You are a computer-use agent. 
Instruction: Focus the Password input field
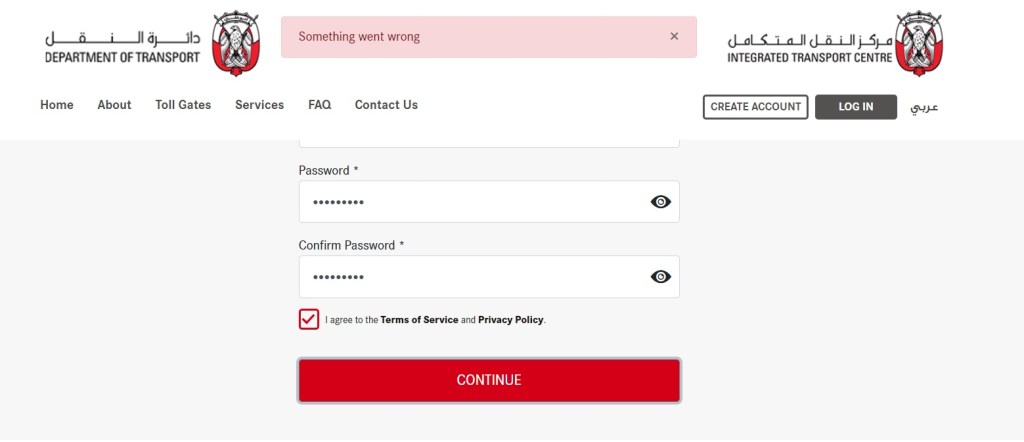click(x=470, y=202)
